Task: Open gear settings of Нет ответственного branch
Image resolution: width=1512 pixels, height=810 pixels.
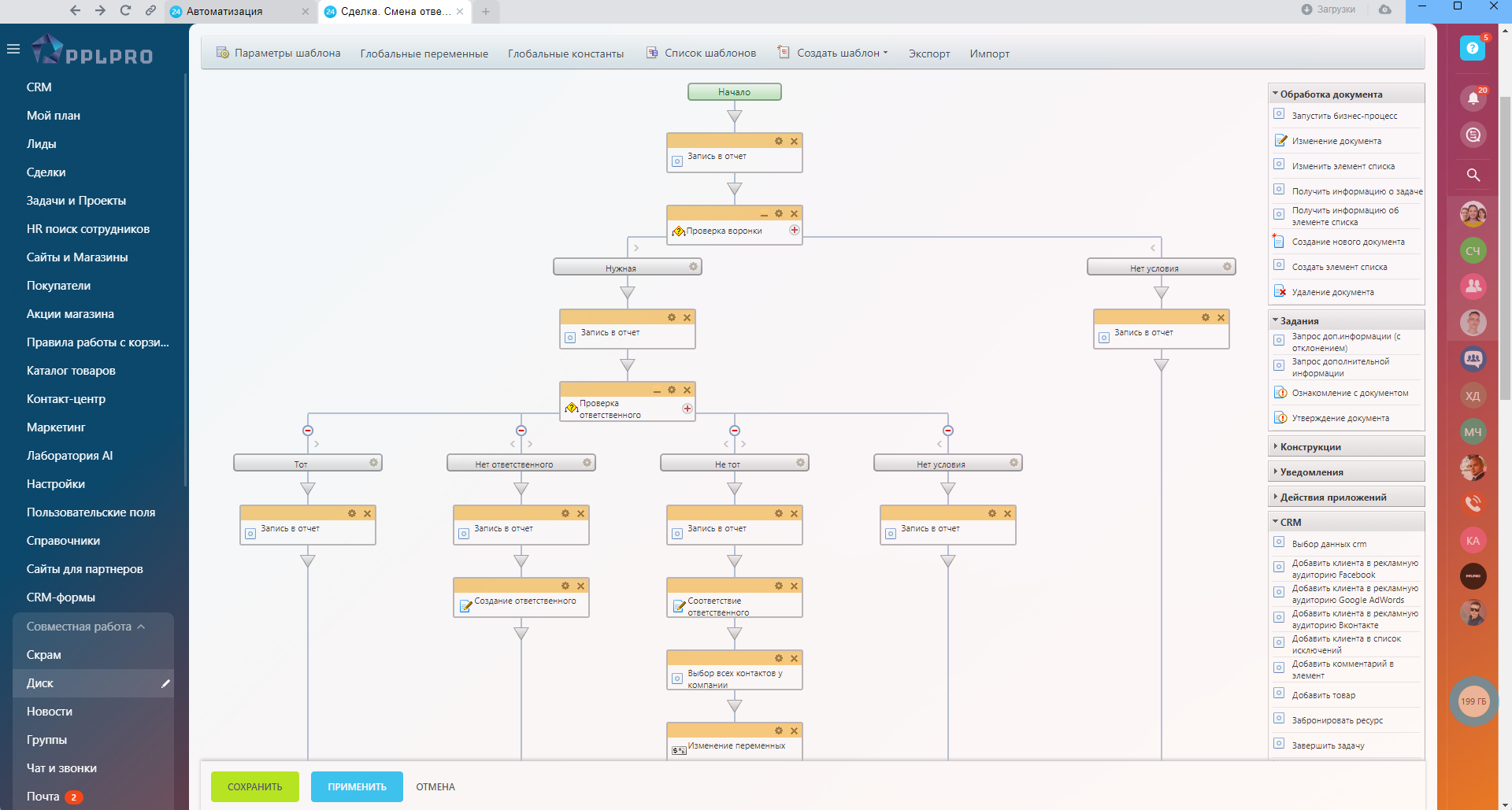Action: [x=587, y=463]
